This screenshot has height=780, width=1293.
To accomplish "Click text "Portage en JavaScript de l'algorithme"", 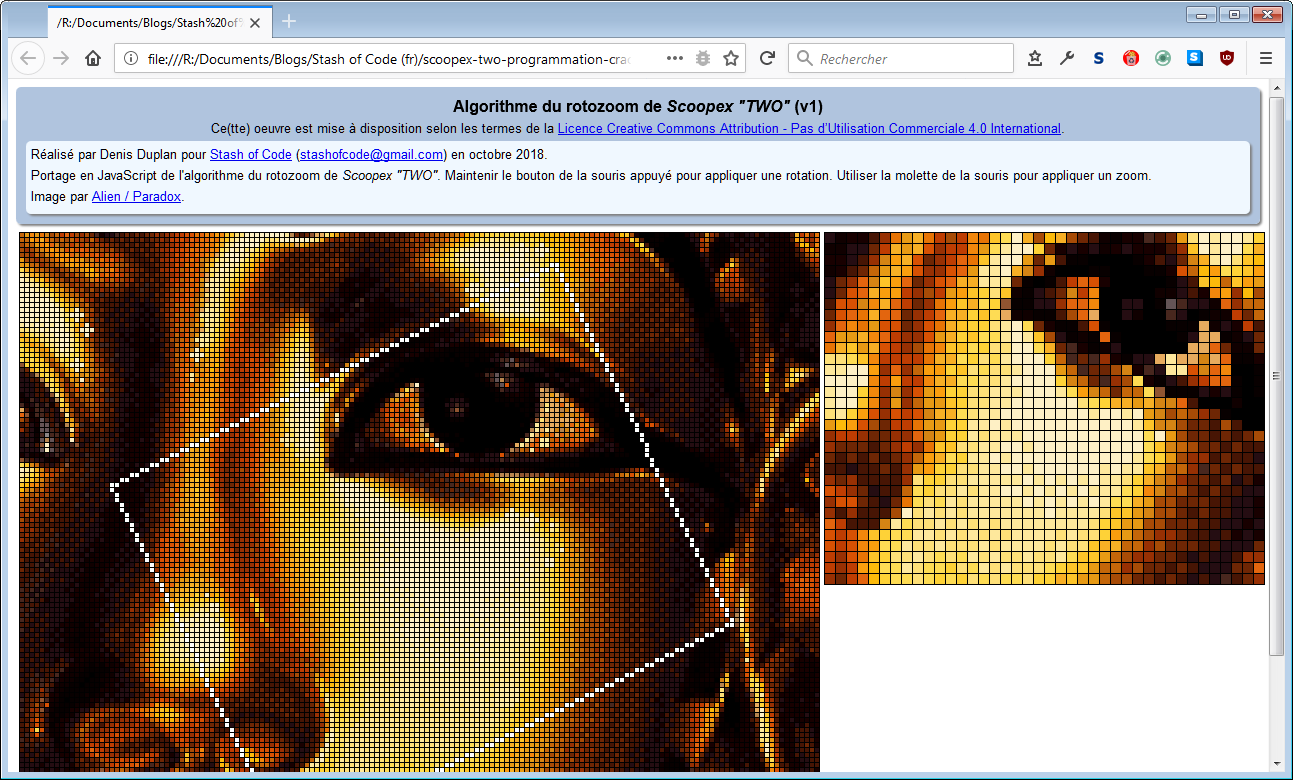I will click(x=145, y=175).
